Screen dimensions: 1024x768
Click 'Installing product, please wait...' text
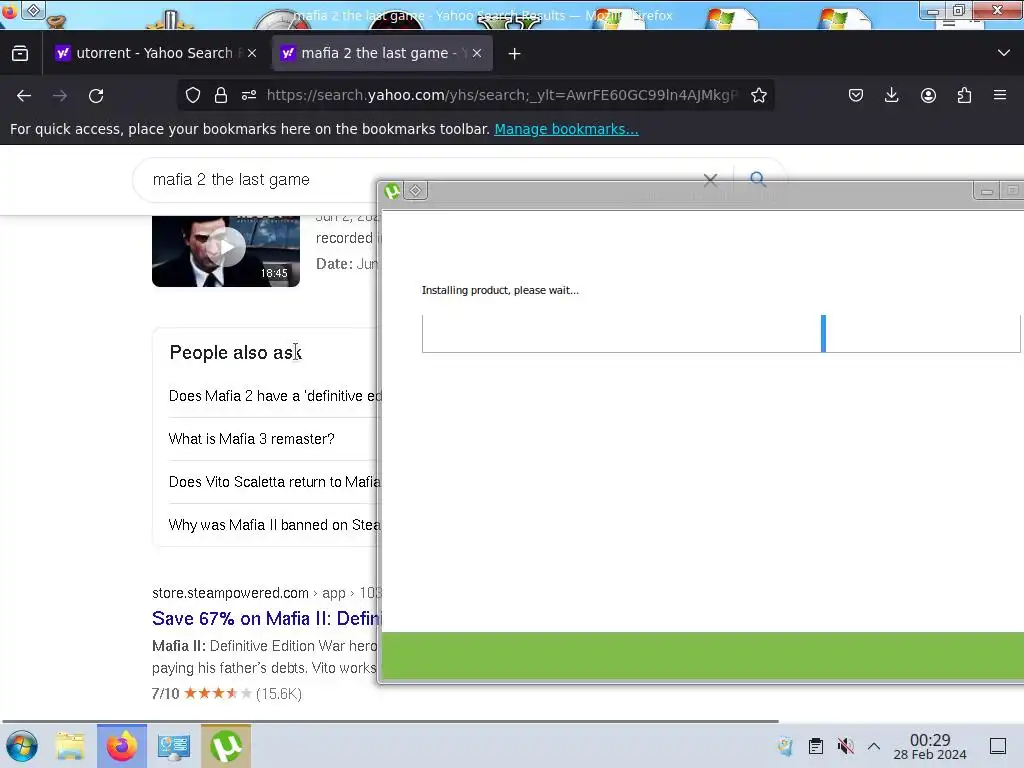coord(500,290)
